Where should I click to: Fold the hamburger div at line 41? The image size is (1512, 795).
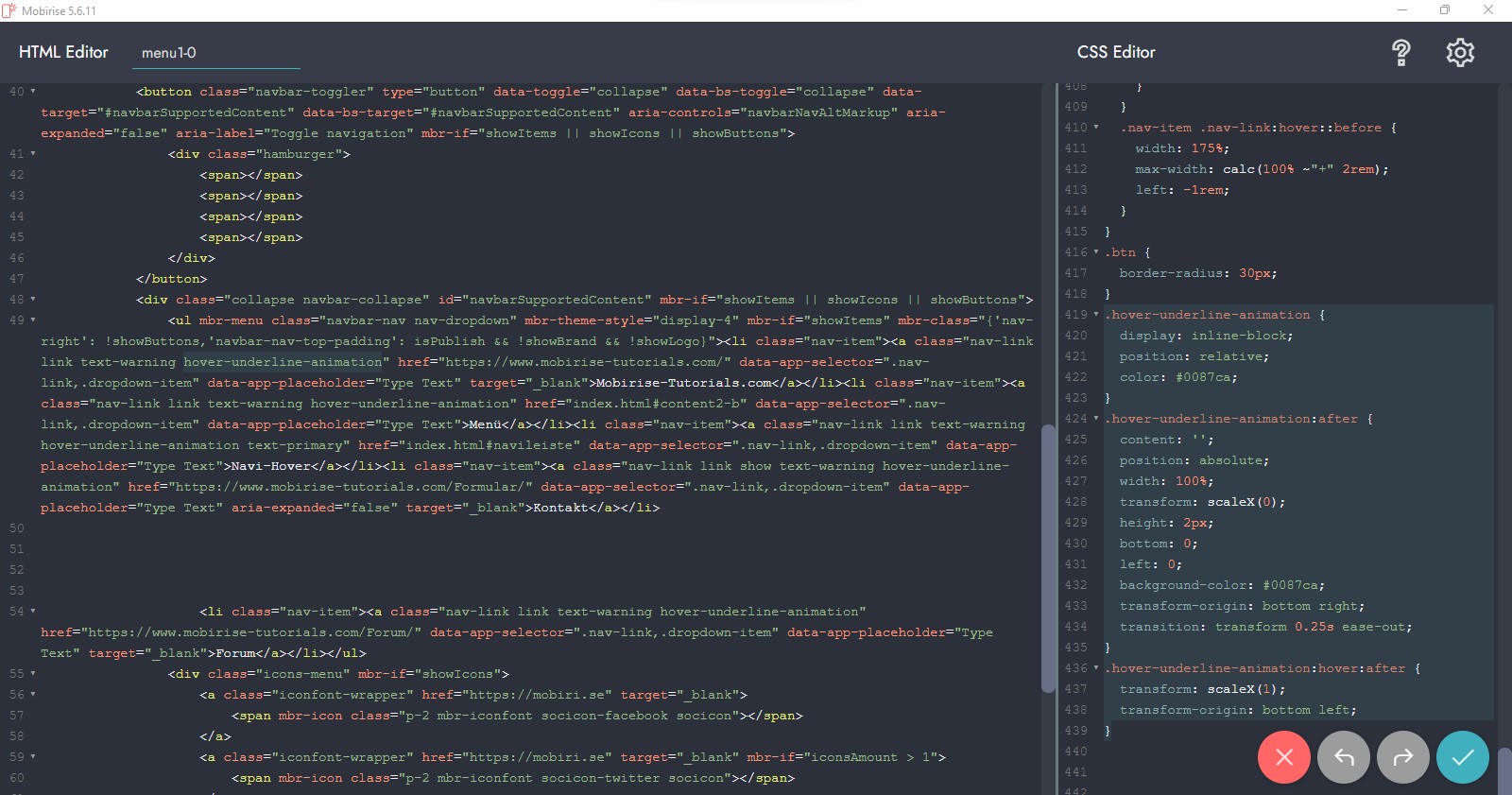tap(33, 154)
